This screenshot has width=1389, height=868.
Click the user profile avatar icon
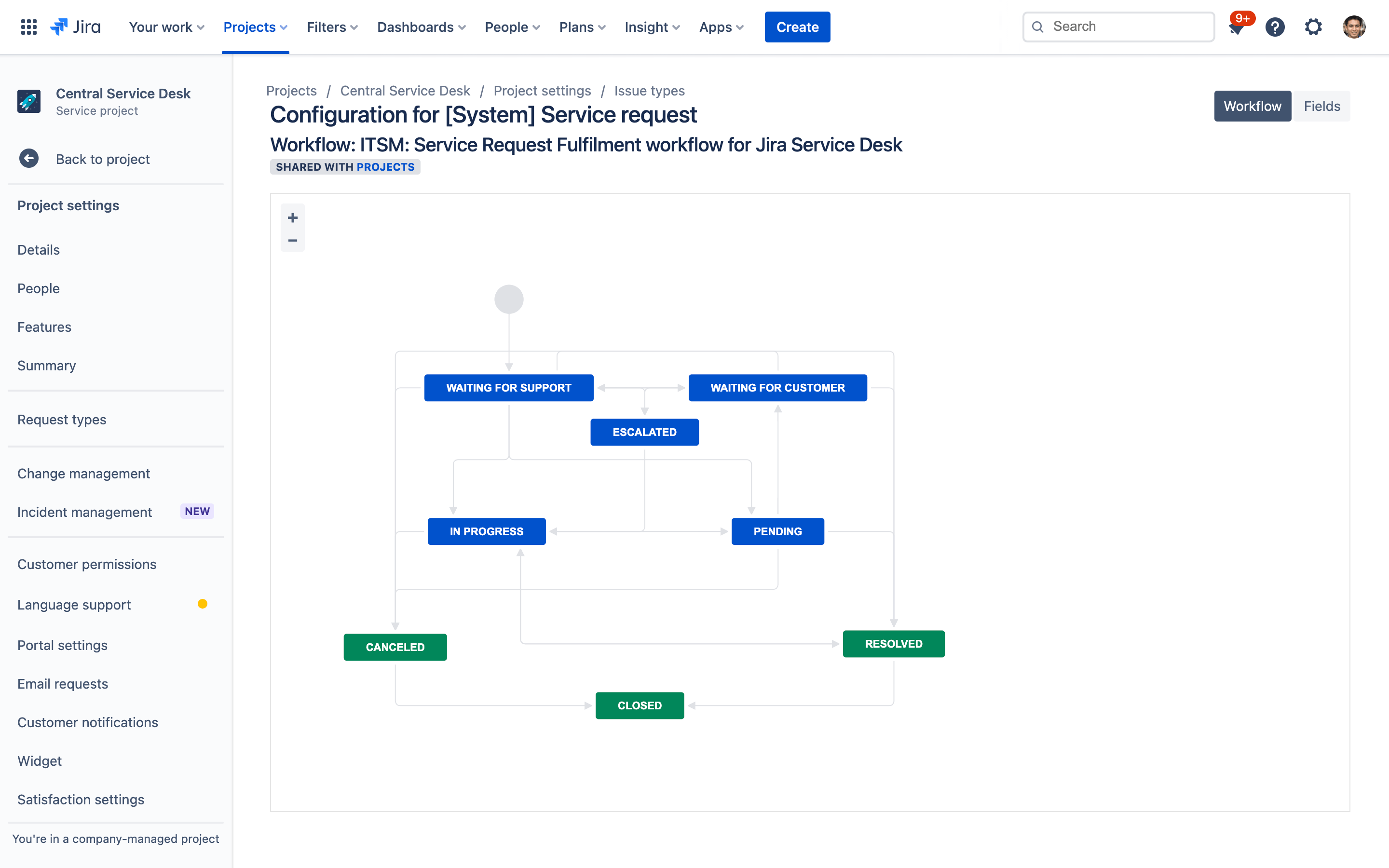(x=1356, y=27)
